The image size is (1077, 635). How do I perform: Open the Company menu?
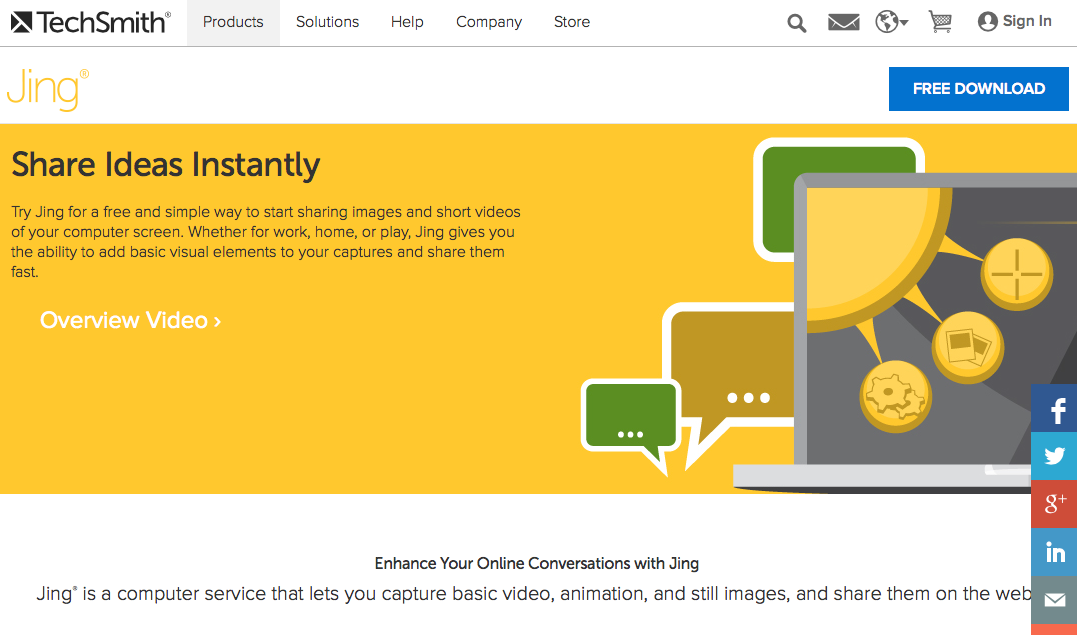[489, 23]
